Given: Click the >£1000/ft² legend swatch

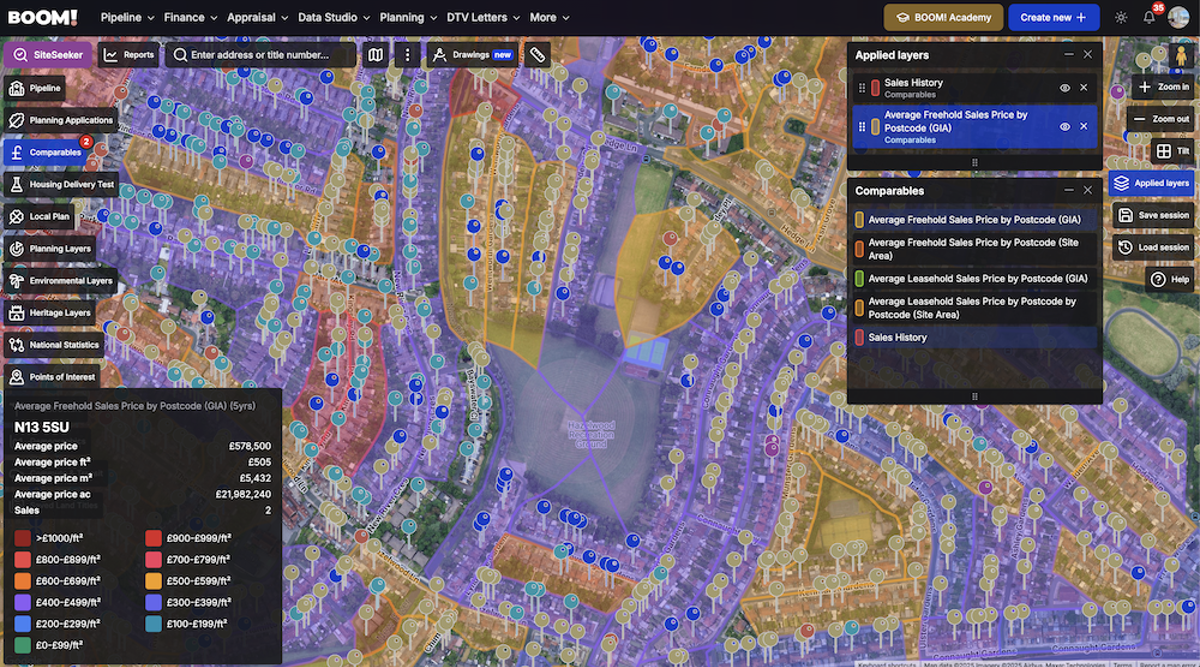Looking at the screenshot, I should point(22,538).
